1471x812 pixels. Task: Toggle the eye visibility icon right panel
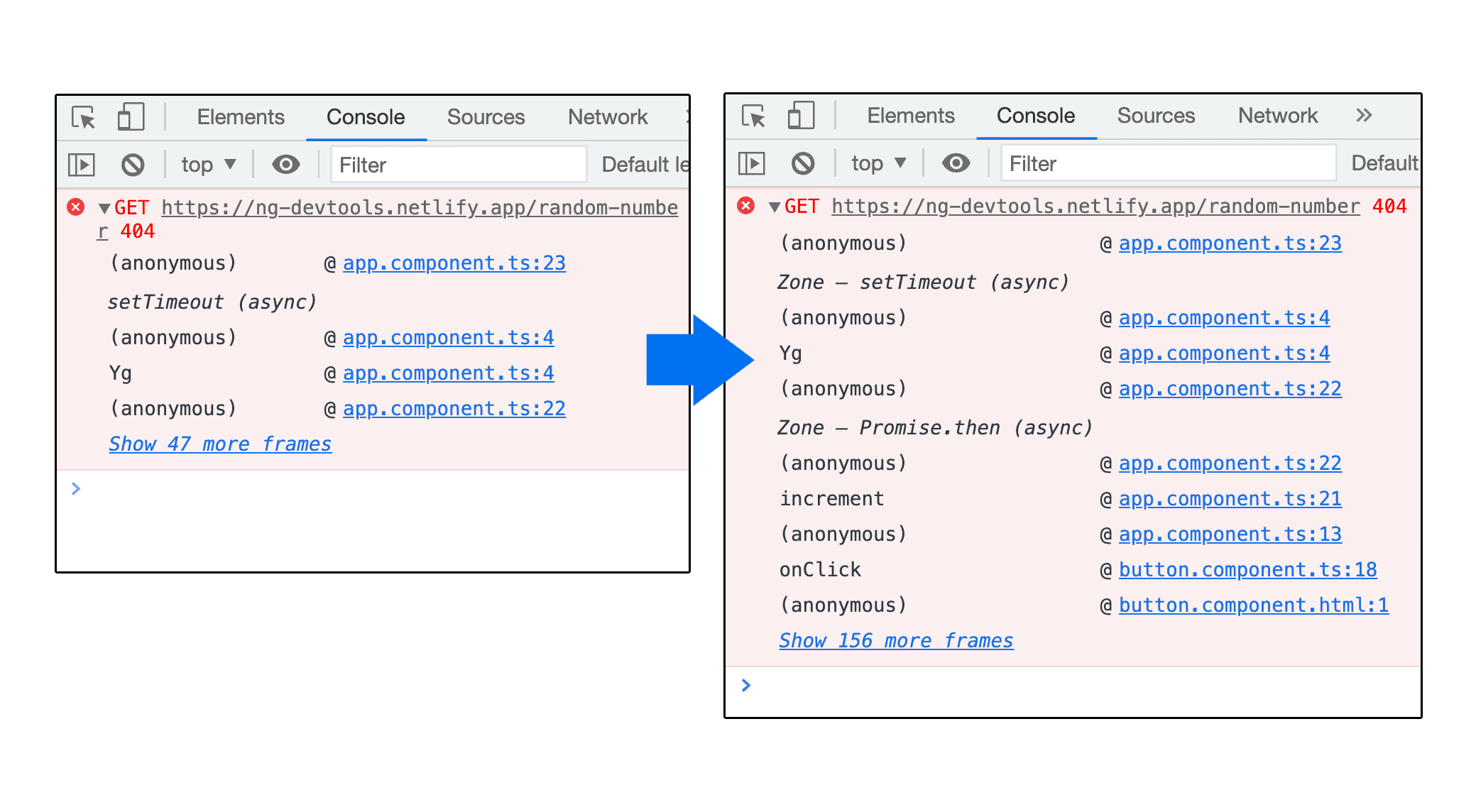(x=955, y=163)
